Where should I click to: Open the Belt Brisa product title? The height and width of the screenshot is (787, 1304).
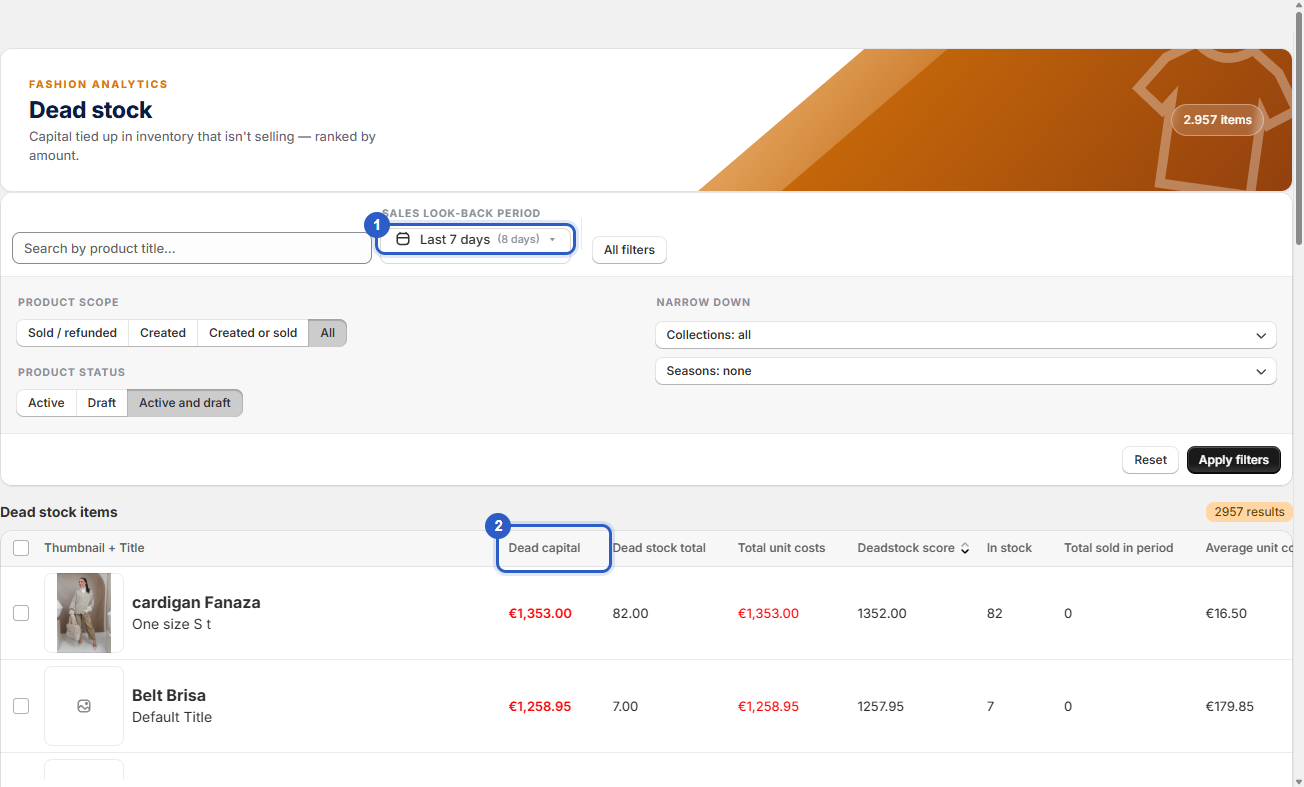[x=169, y=695]
